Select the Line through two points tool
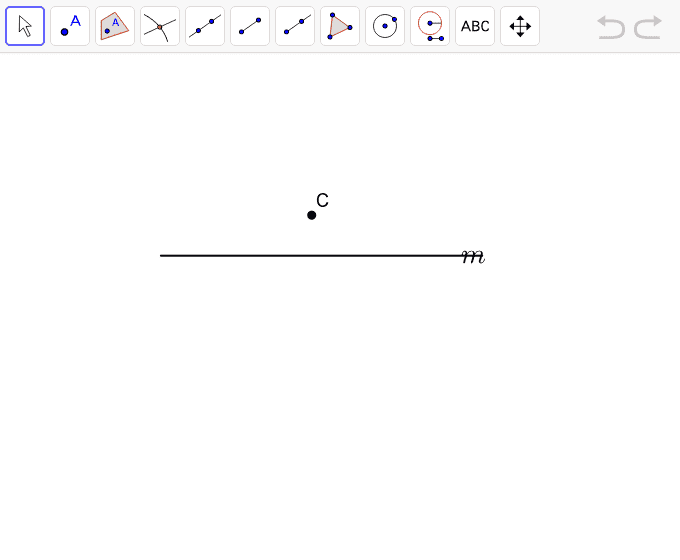680x560 pixels. [205, 26]
